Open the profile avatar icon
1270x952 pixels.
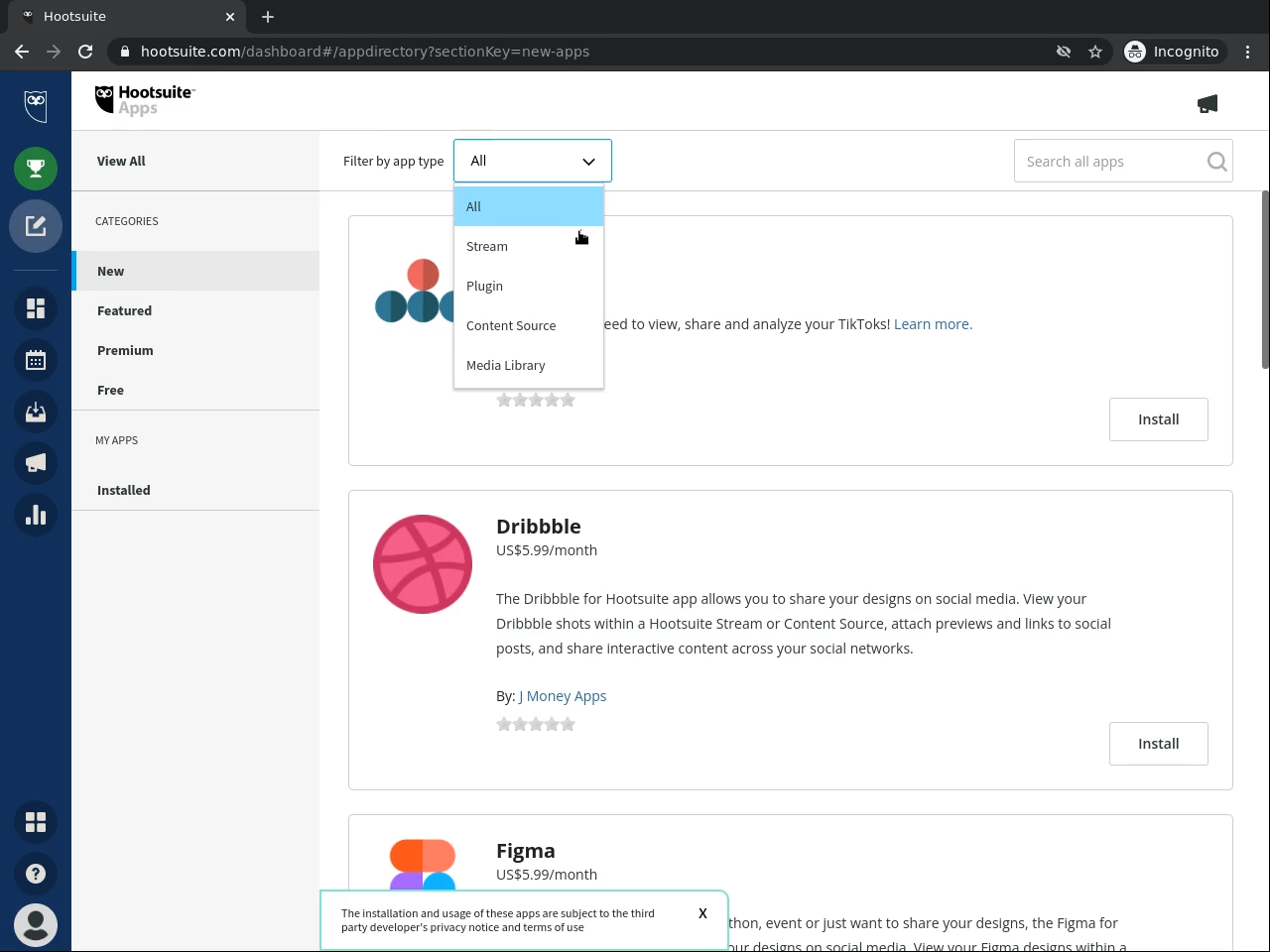36,925
